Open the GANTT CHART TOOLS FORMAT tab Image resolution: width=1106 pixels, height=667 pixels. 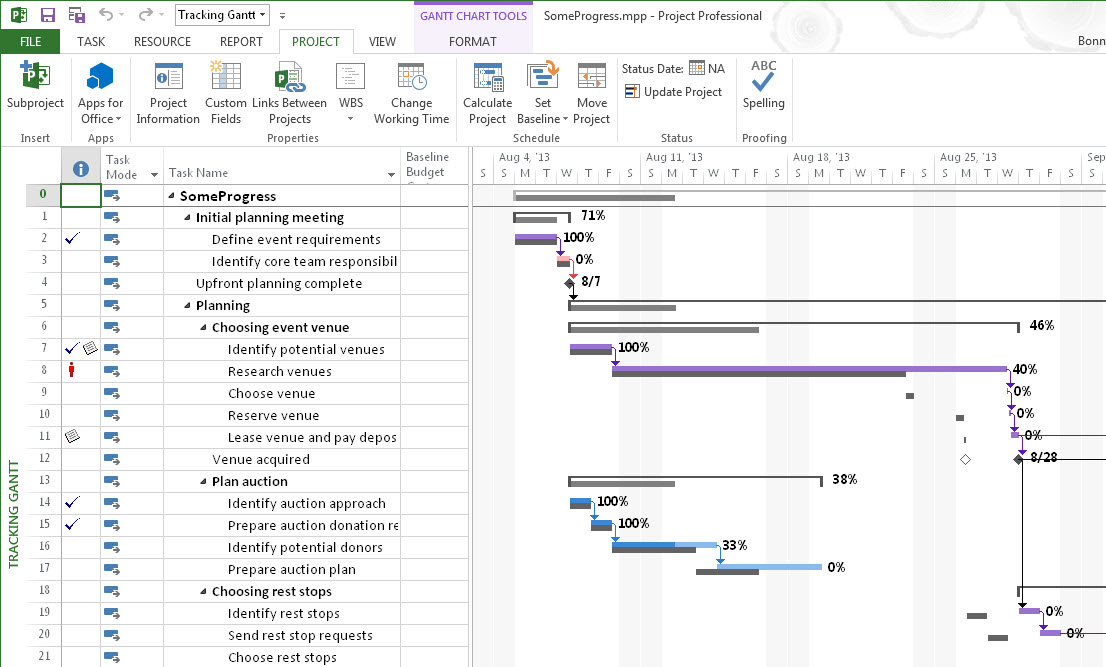(472, 41)
